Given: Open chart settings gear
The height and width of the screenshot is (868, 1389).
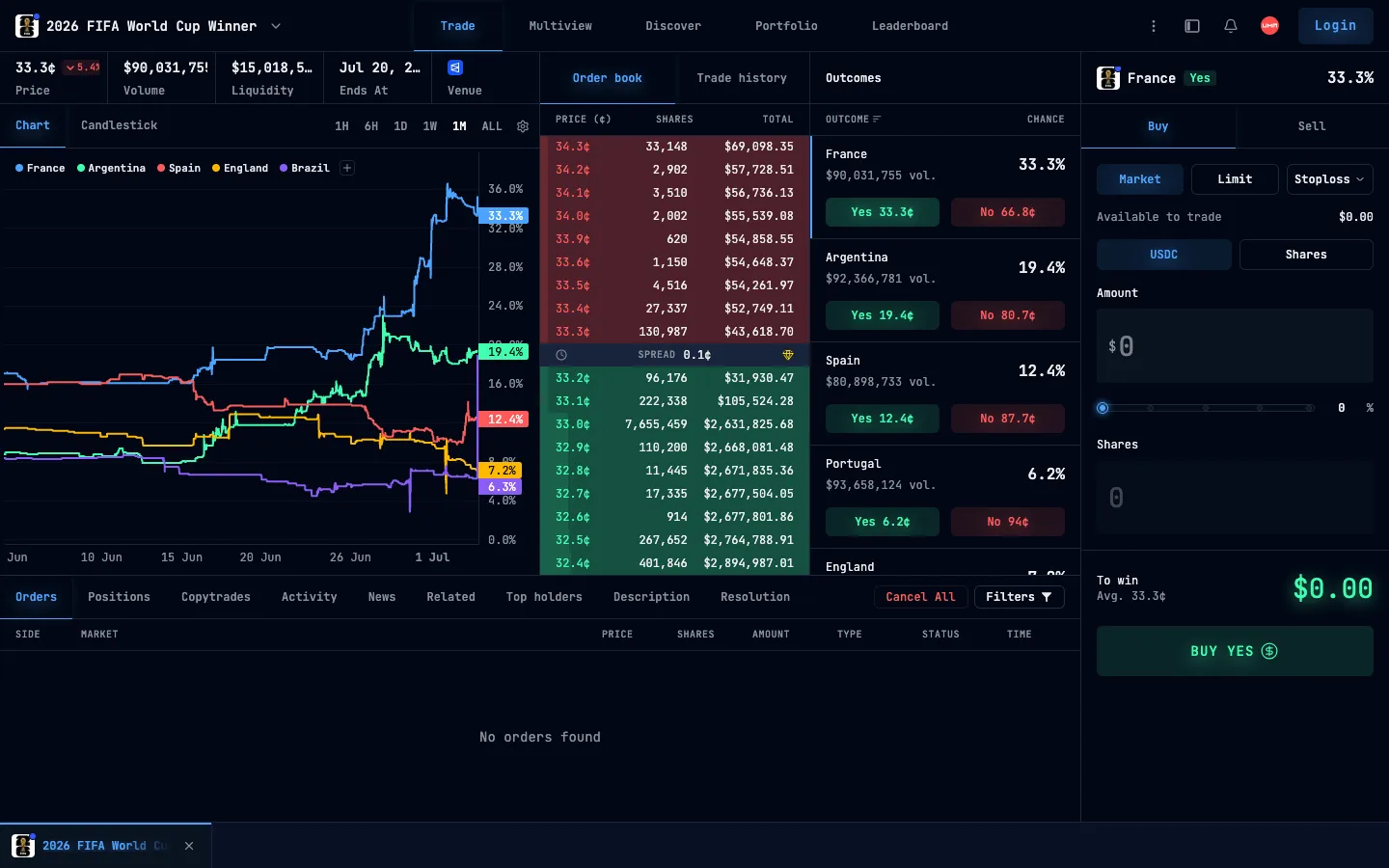Looking at the screenshot, I should (x=523, y=126).
